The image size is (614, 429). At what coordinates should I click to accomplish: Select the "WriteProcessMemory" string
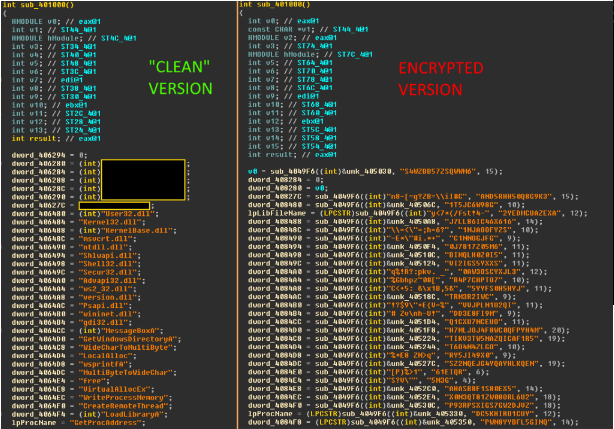123,397
